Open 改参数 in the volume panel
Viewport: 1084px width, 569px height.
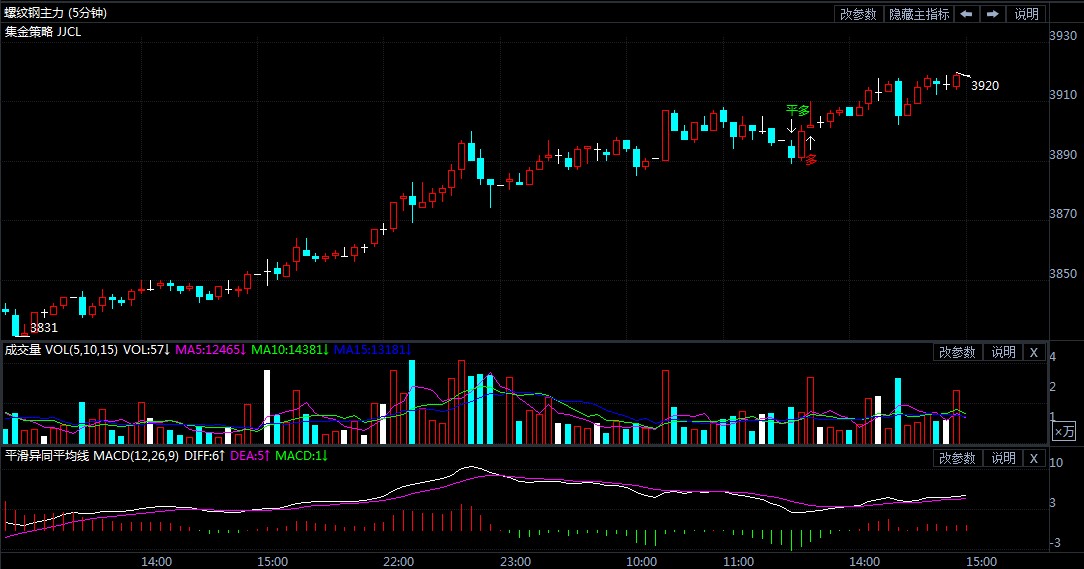pyautogui.click(x=957, y=352)
